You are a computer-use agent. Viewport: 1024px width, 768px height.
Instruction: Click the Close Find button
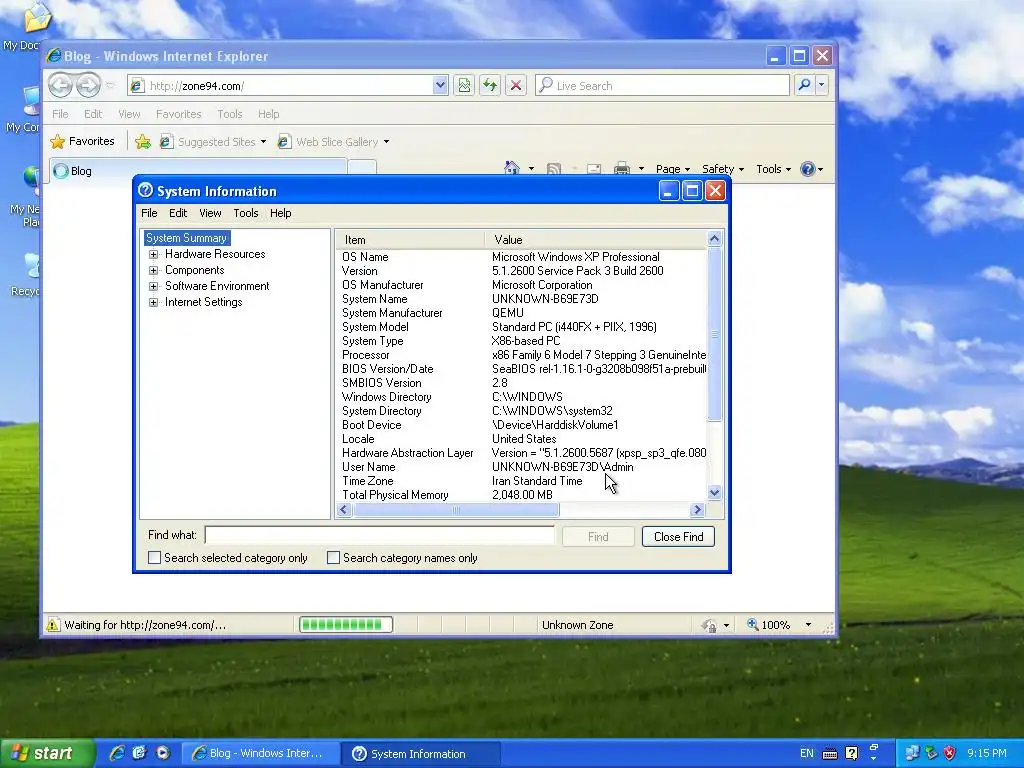(x=678, y=537)
